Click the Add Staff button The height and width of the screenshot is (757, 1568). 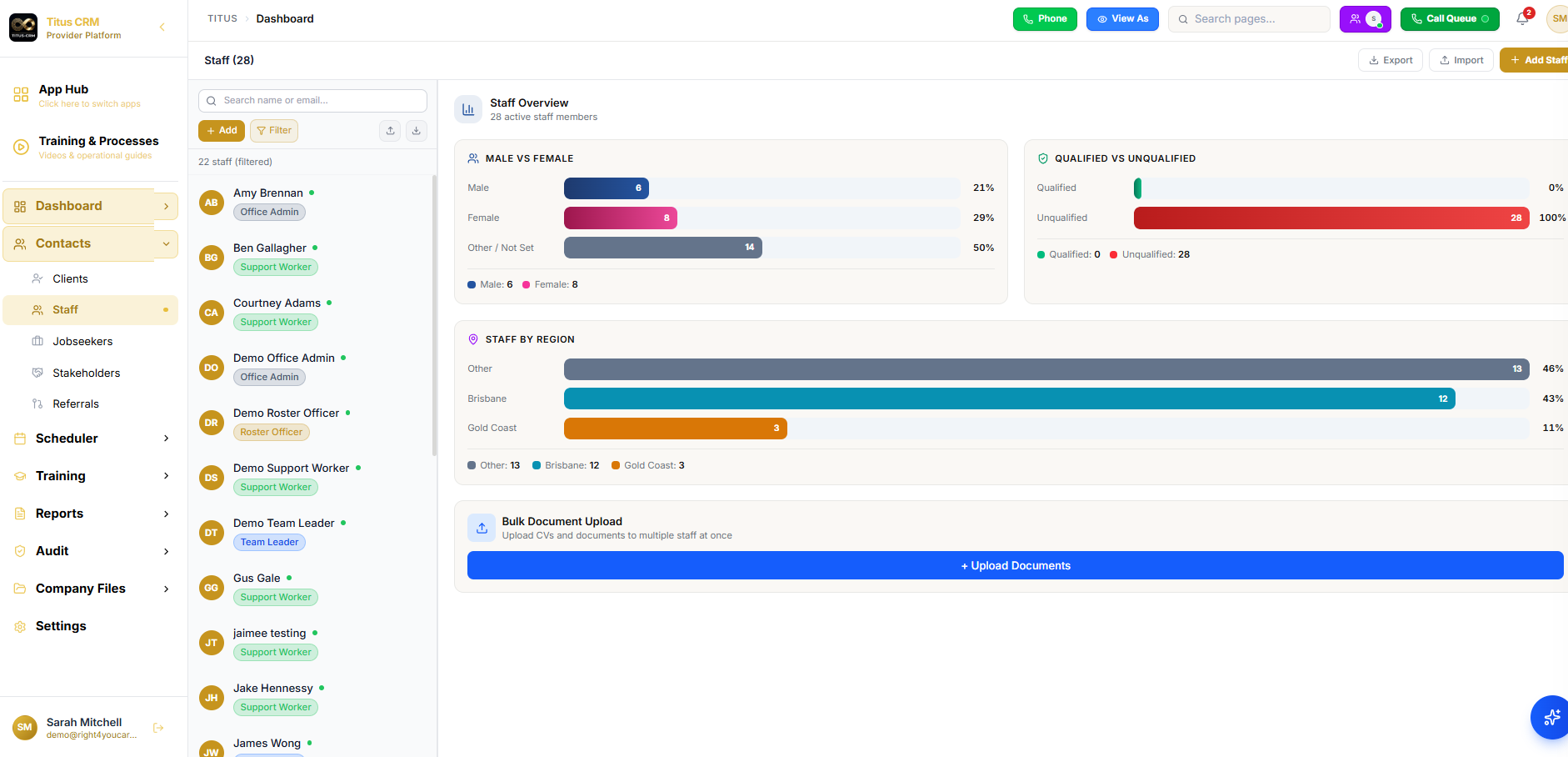(x=1534, y=60)
